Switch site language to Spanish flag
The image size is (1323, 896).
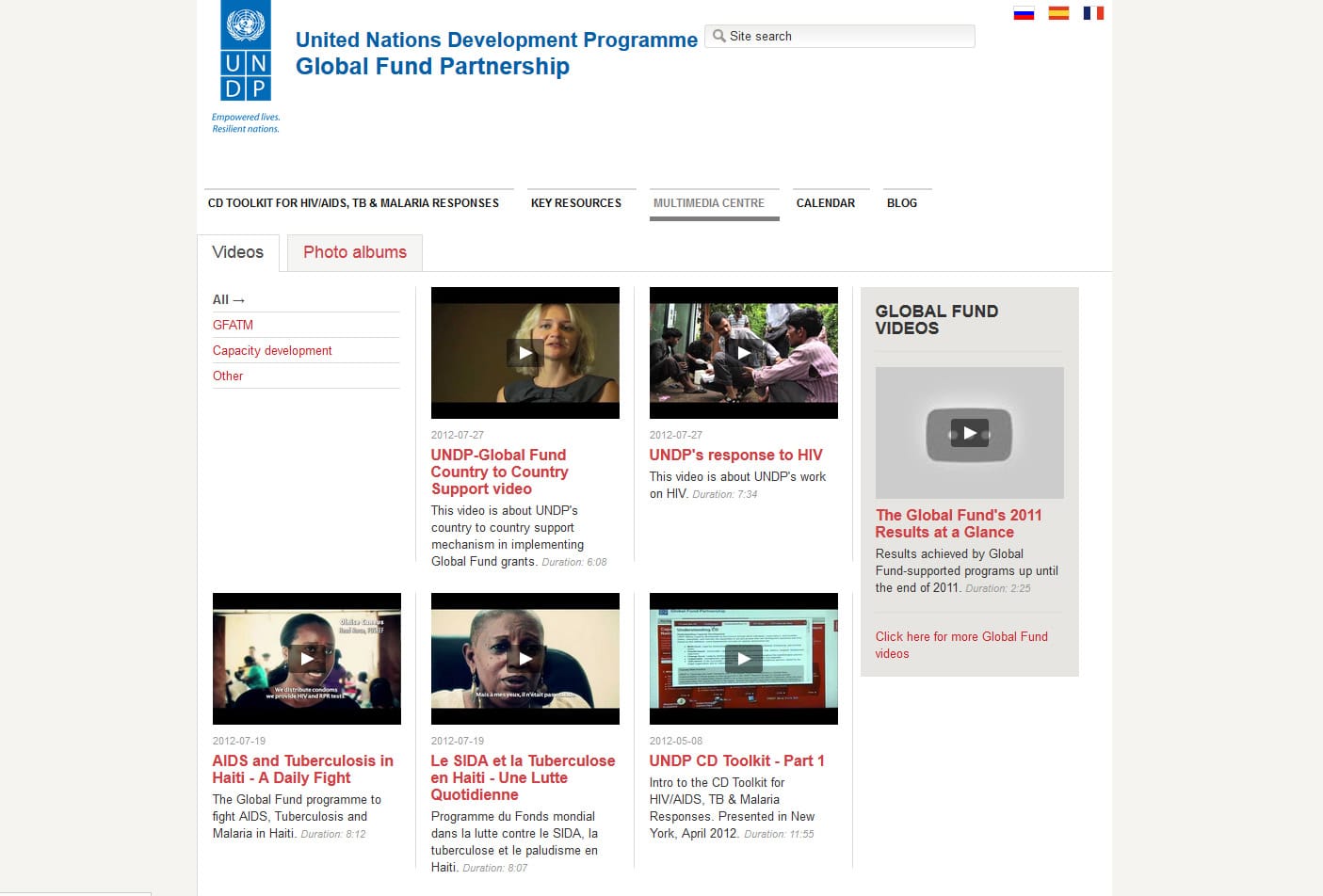(x=1058, y=13)
